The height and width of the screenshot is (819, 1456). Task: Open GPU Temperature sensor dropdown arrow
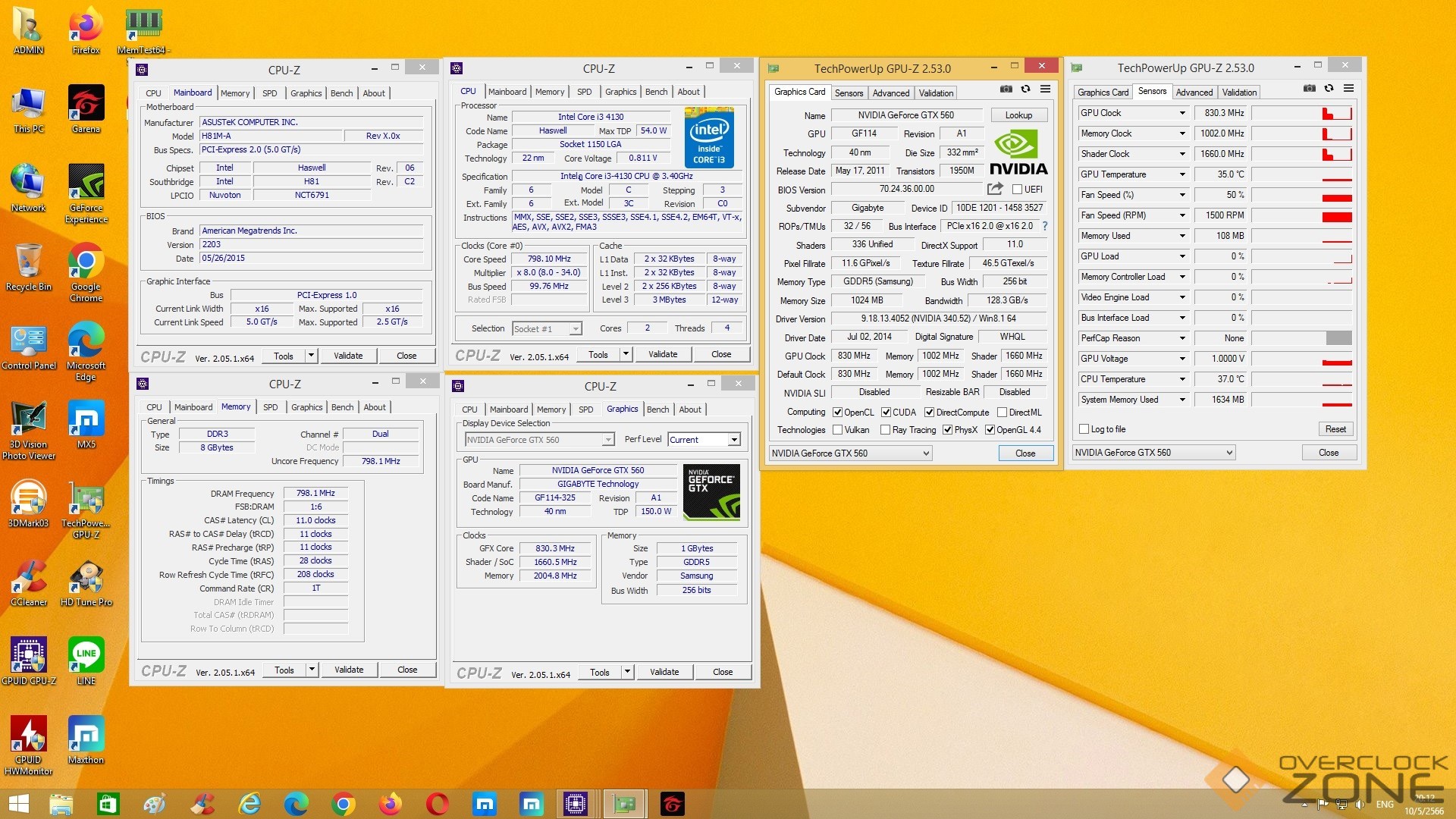[1181, 174]
